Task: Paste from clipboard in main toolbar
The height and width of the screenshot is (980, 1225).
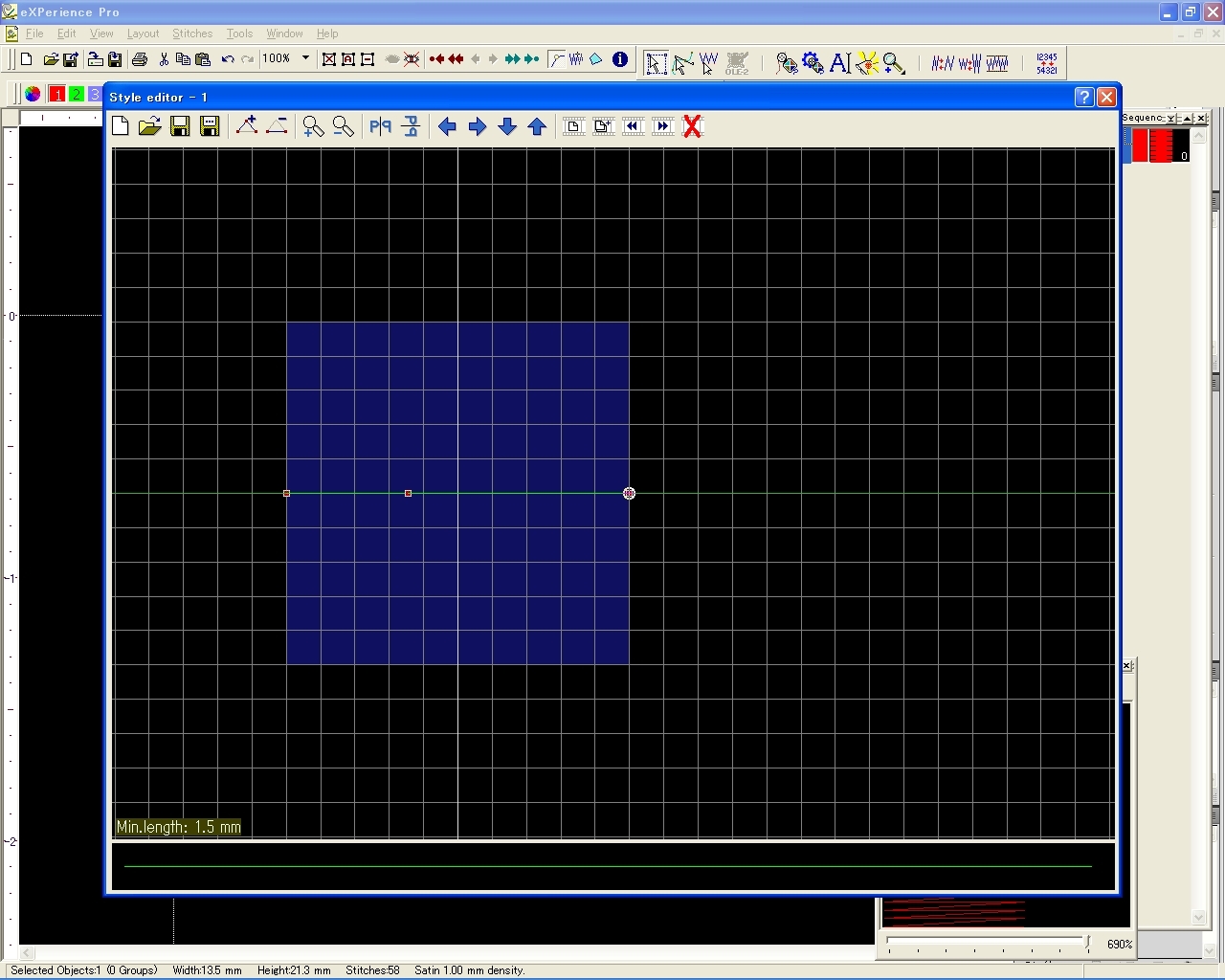Action: click(202, 59)
